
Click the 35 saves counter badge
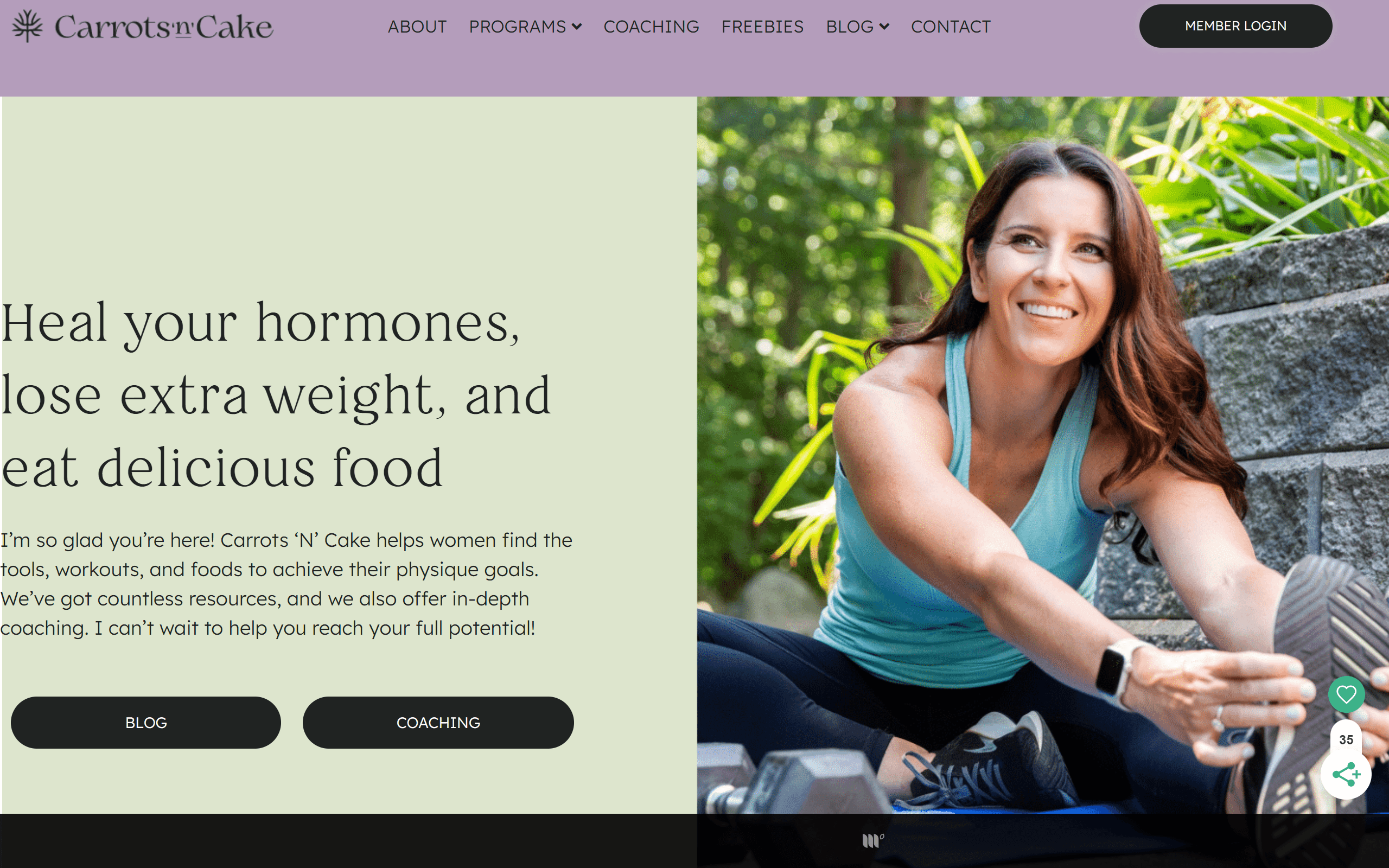point(1346,739)
